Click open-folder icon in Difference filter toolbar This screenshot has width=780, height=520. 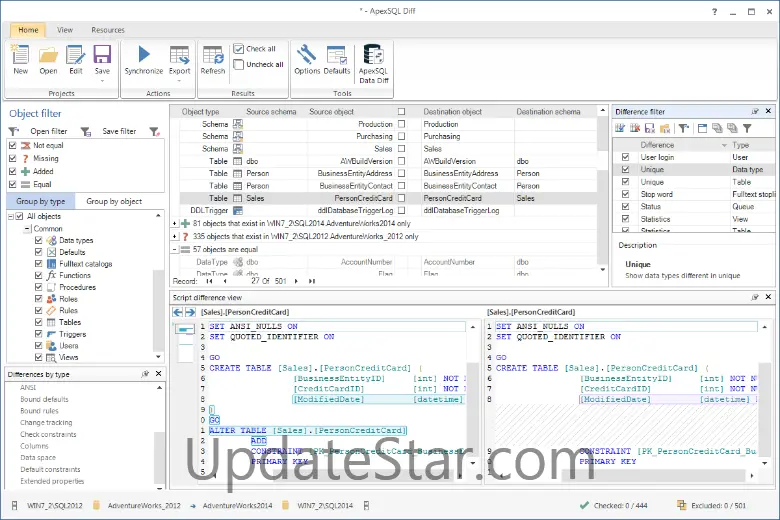point(665,128)
